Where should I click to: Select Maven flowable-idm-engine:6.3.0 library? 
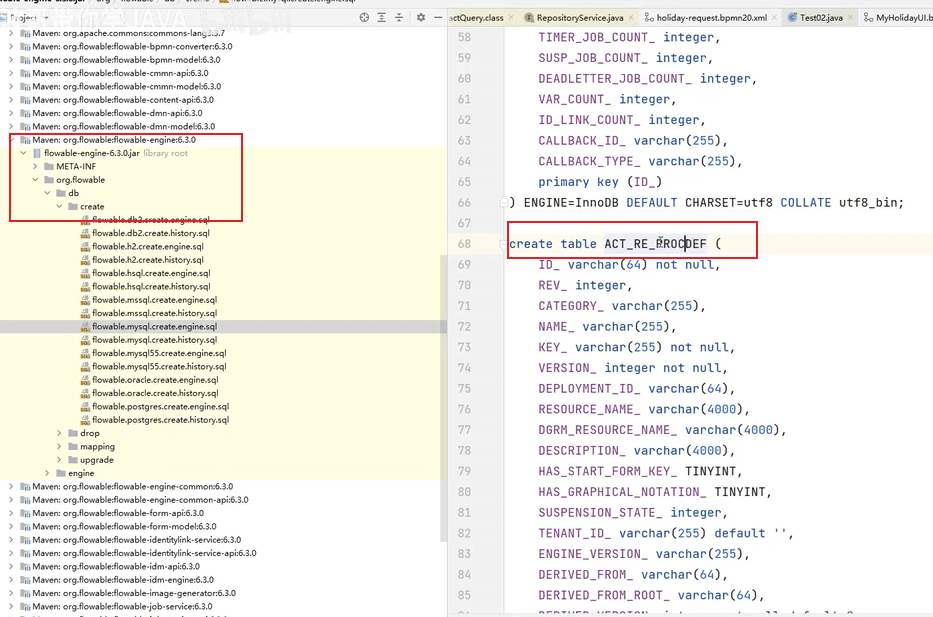(117, 580)
